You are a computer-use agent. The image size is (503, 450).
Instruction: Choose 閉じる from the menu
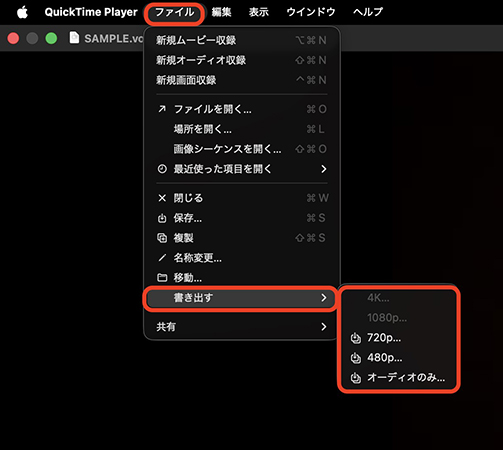pos(242,198)
